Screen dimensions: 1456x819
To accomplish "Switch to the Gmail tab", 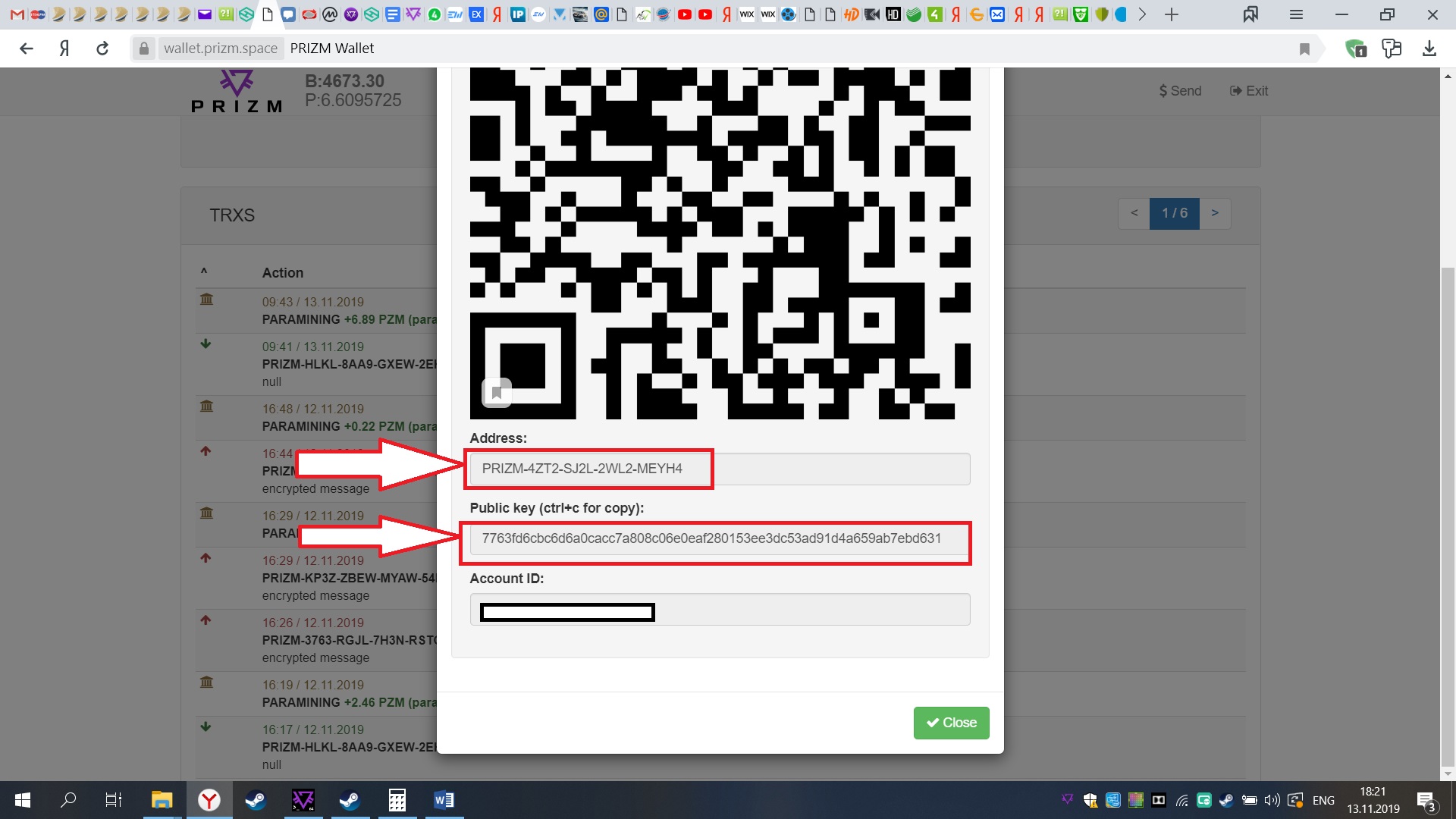I will pos(17,14).
